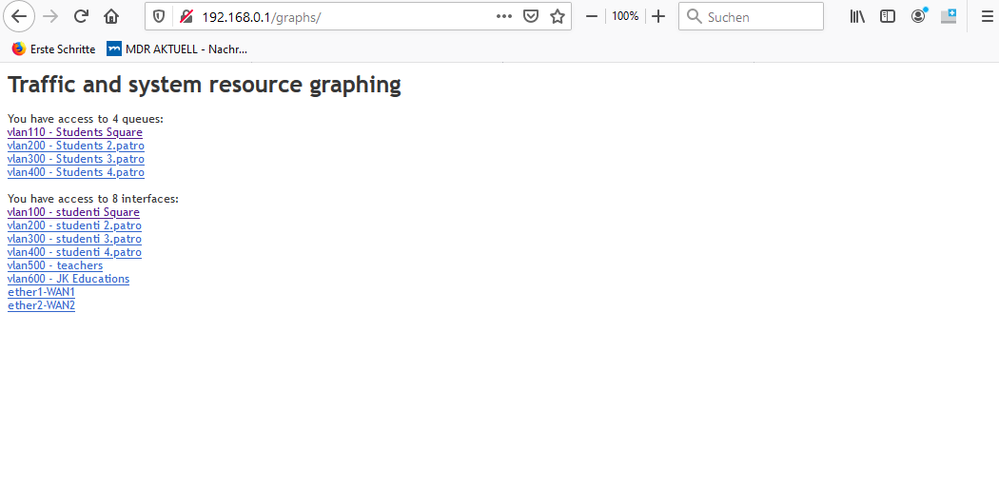
Task: Go back with the browser back arrow
Action: pos(19,17)
